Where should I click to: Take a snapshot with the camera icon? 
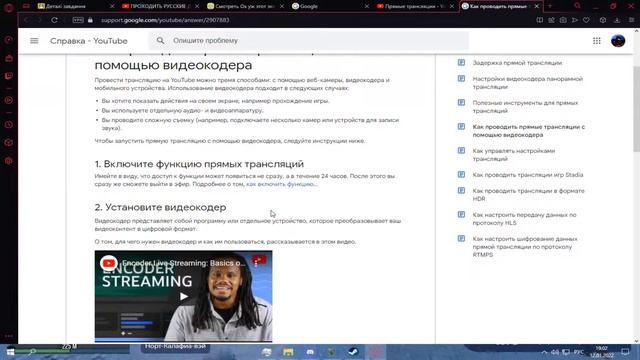coord(563,20)
